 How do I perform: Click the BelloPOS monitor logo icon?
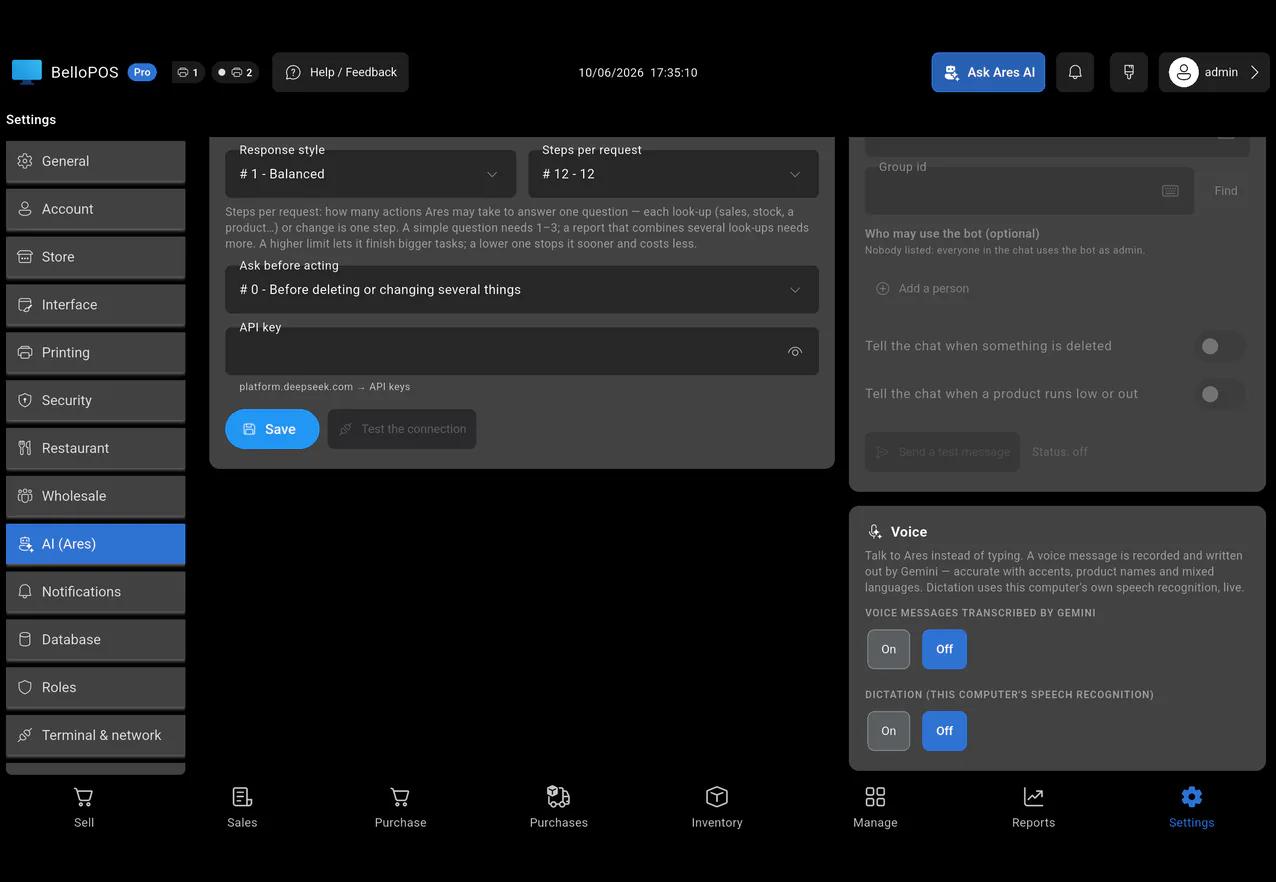(x=27, y=72)
